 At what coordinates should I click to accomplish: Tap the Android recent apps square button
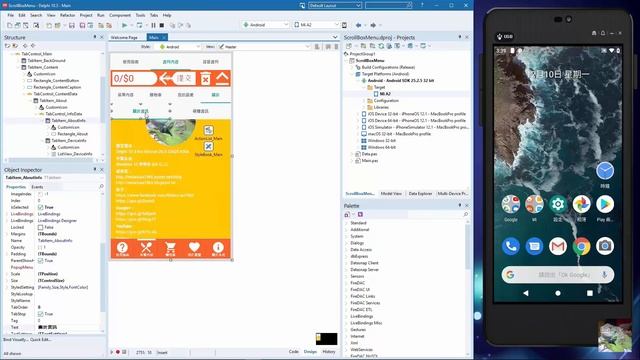590,293
